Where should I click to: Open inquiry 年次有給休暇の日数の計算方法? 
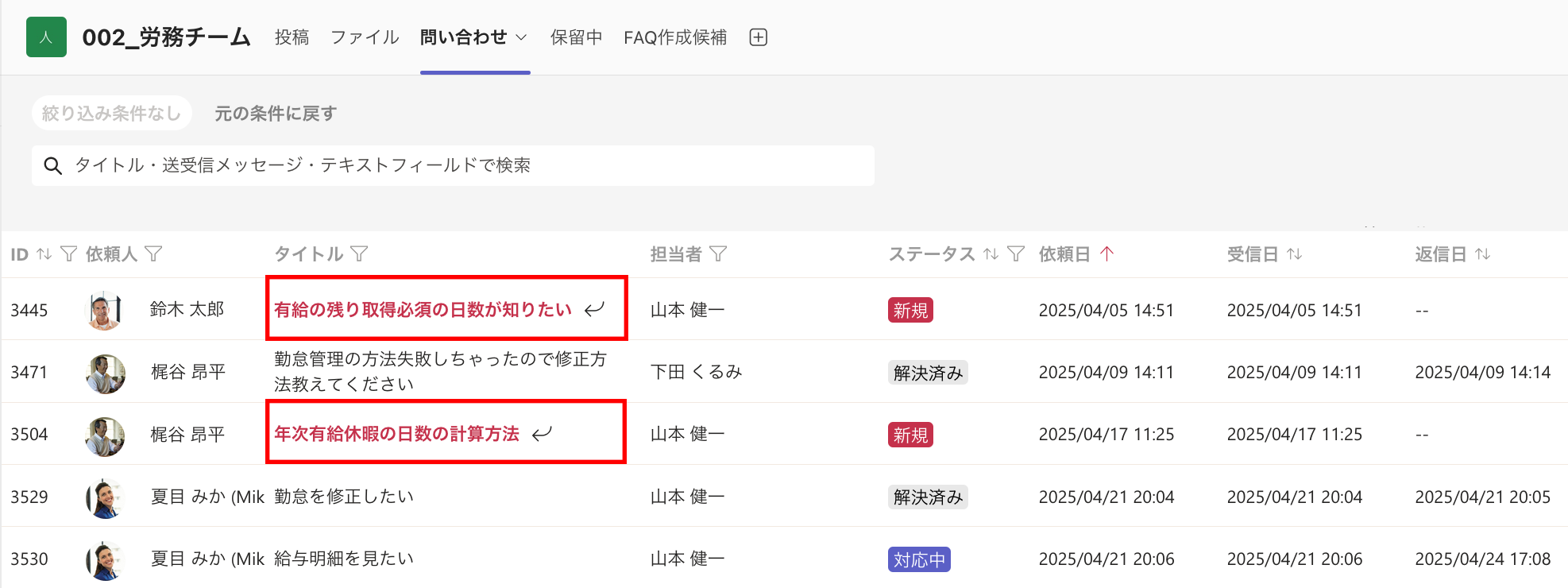pyautogui.click(x=396, y=434)
